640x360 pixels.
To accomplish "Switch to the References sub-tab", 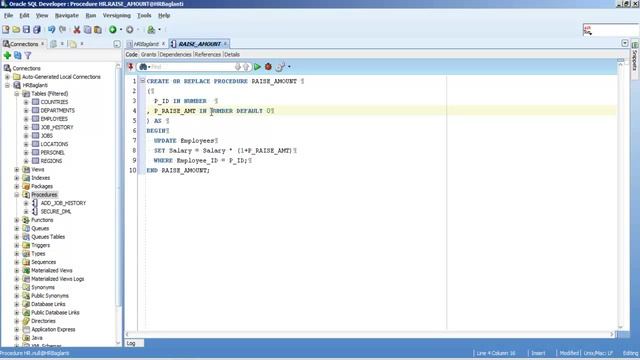I will click(208, 54).
